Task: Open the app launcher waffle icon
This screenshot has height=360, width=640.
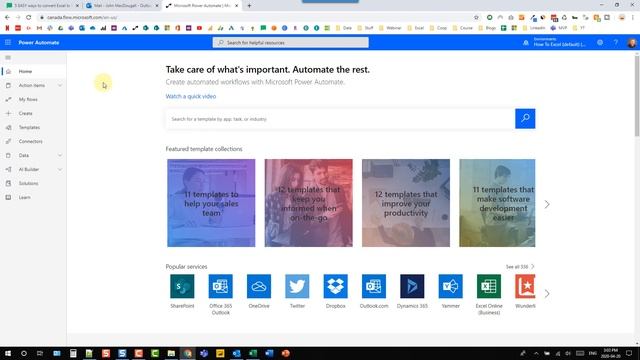Action: [x=8, y=42]
